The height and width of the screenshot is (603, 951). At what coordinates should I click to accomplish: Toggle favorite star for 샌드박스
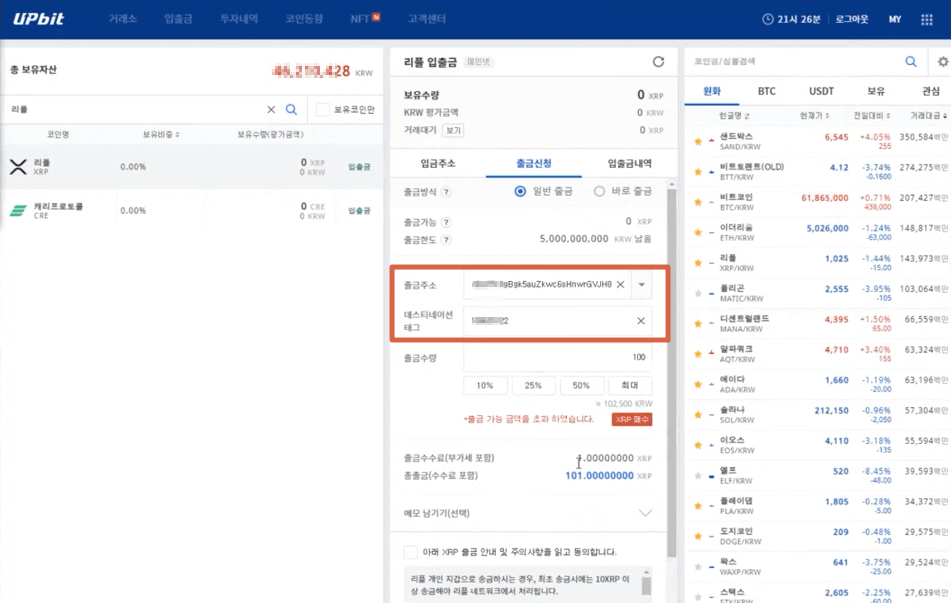[698, 141]
